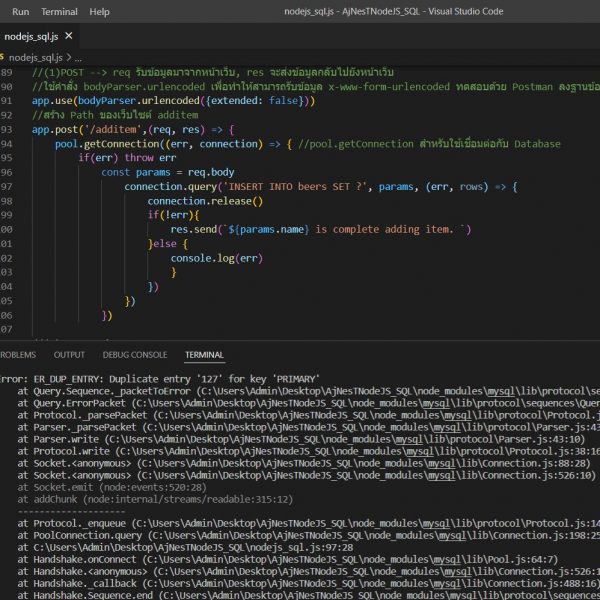Open the DEBUG CONSOLE panel tab

[x=134, y=355]
